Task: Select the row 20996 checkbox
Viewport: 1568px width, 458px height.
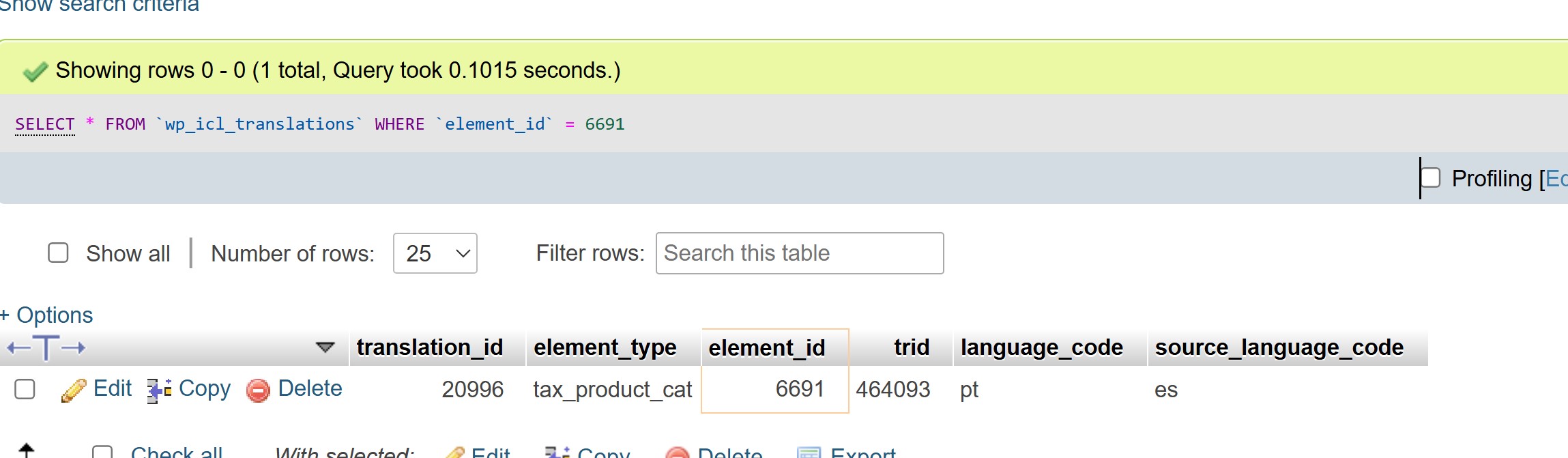Action: 25,389
